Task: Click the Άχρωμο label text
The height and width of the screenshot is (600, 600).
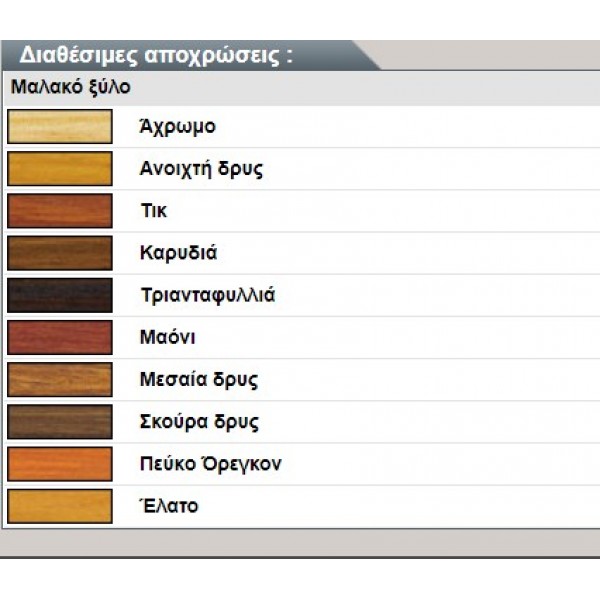Action: (x=178, y=127)
